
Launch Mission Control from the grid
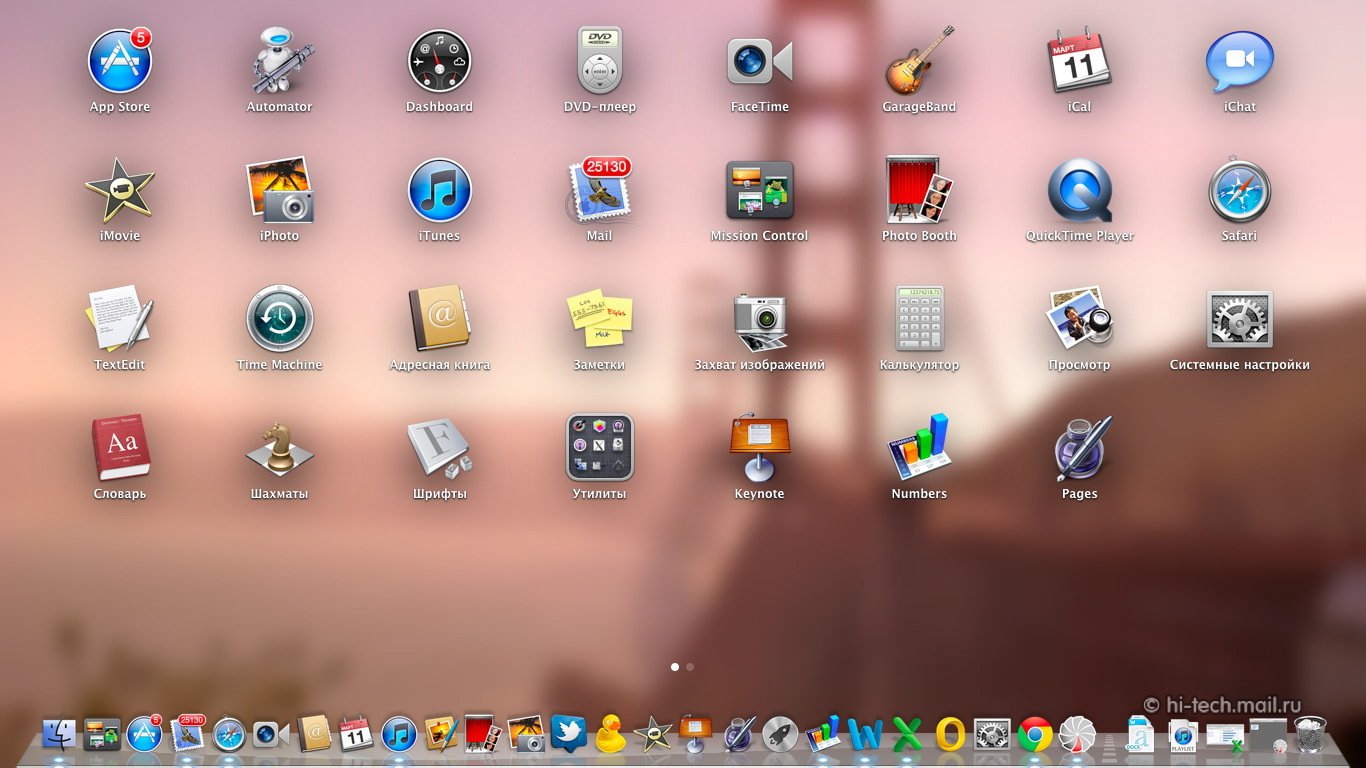click(x=760, y=190)
